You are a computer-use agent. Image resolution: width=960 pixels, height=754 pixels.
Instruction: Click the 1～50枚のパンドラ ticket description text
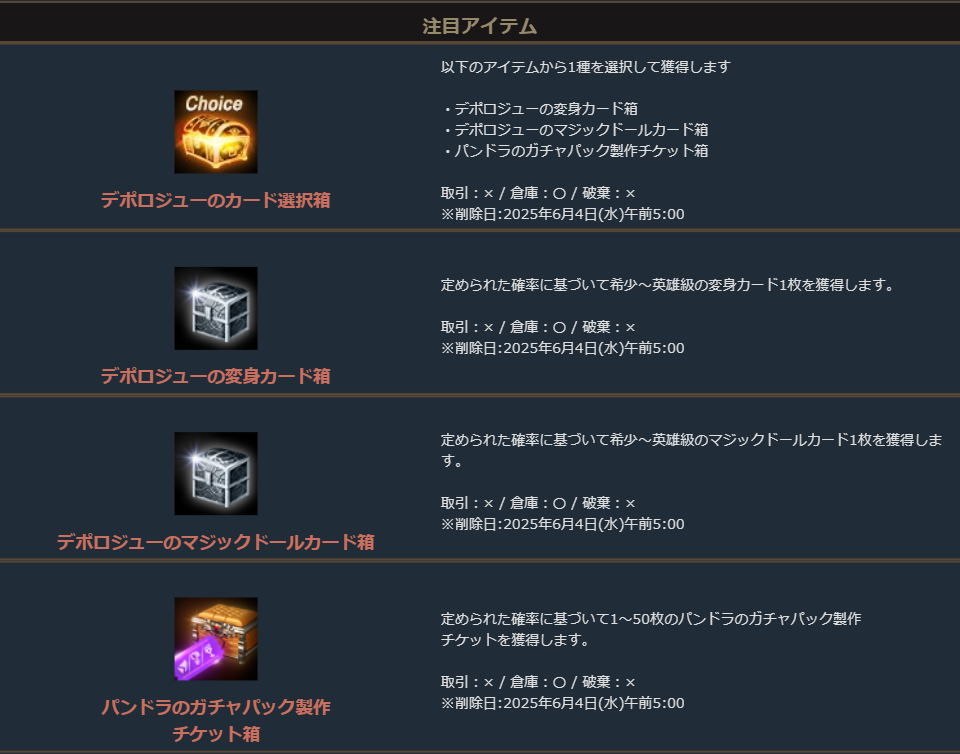[651, 629]
